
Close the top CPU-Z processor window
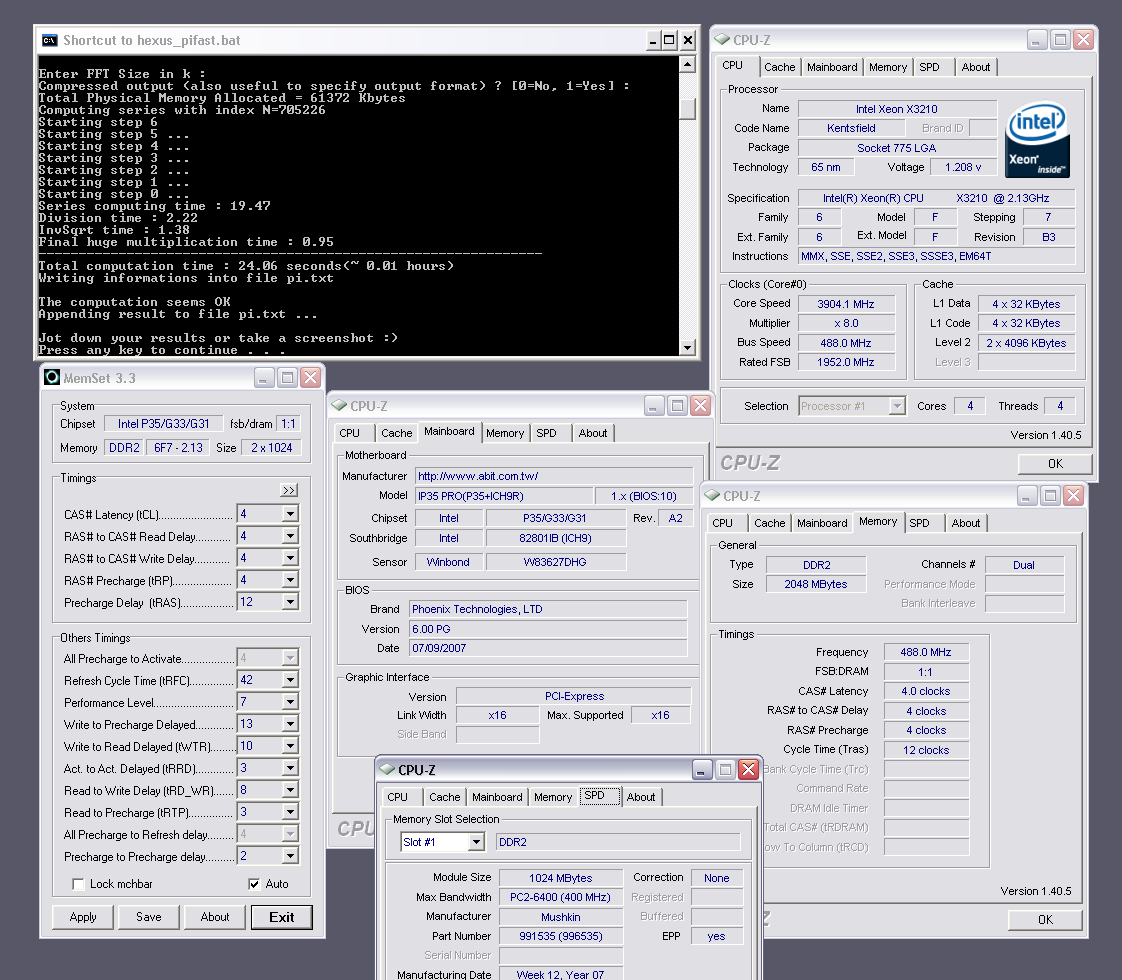[1083, 40]
